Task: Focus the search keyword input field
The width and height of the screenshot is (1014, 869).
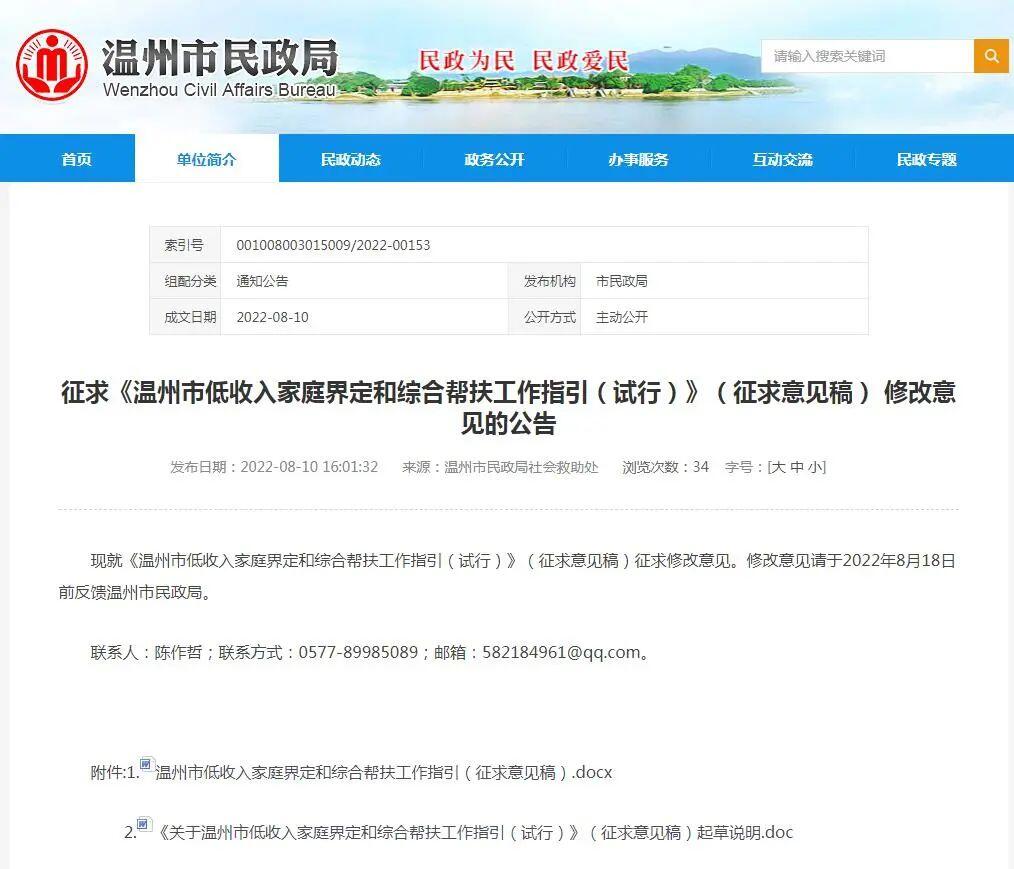Action: [x=867, y=56]
